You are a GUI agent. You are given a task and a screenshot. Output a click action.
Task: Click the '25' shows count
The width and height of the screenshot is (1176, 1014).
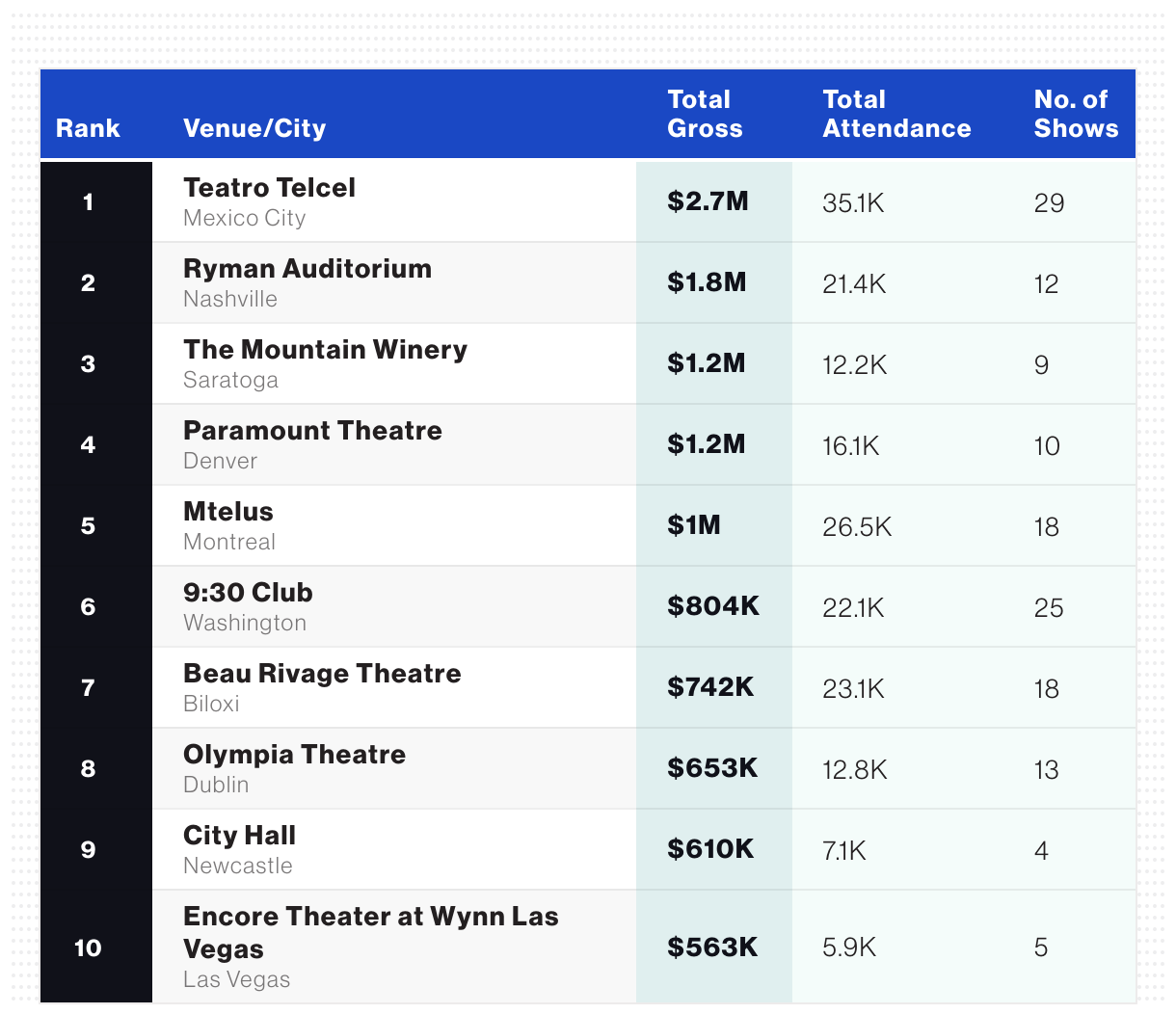(x=1049, y=607)
